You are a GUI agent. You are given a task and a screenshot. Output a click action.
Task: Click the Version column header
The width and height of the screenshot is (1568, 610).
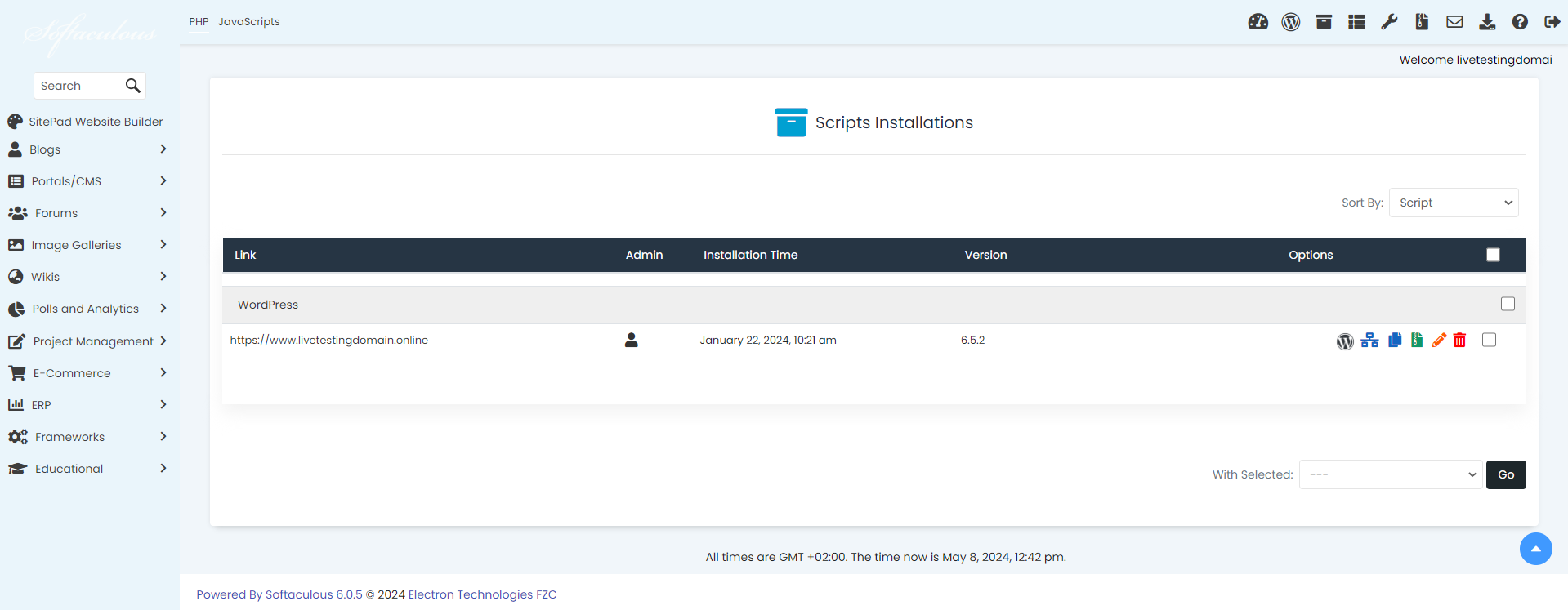click(985, 255)
